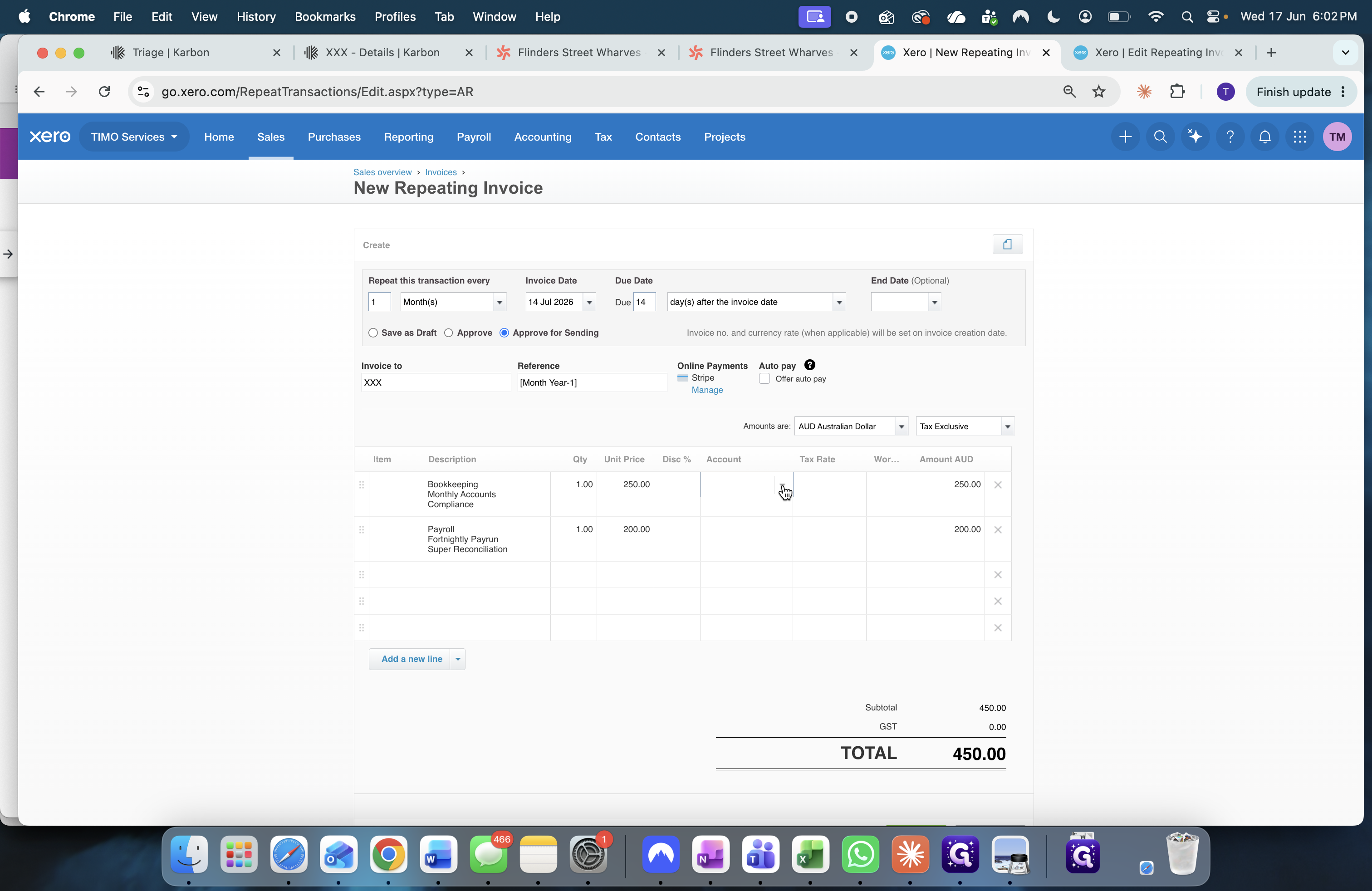Viewport: 1372px width, 891px height.
Task: Click the Payroll description cell
Action: pyautogui.click(x=486, y=539)
